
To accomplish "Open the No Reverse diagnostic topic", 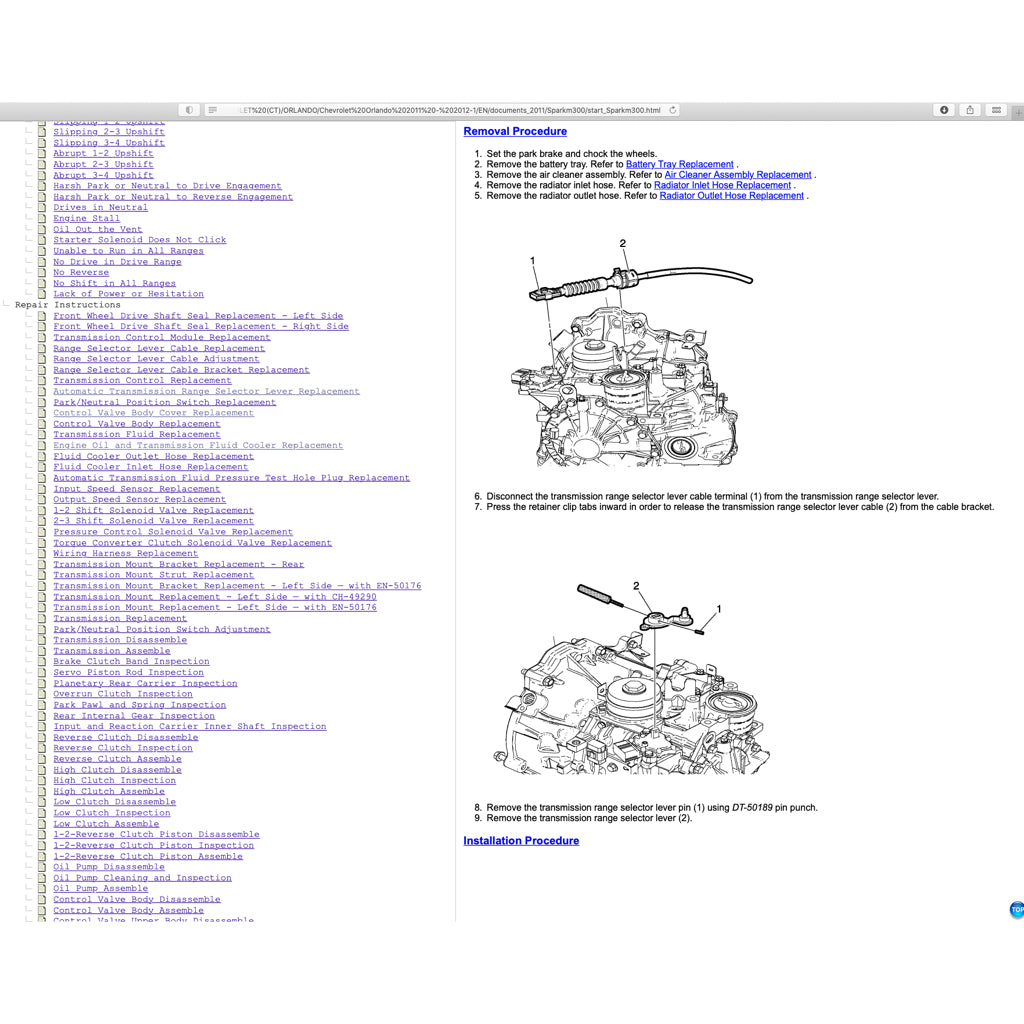I will click(x=81, y=272).
